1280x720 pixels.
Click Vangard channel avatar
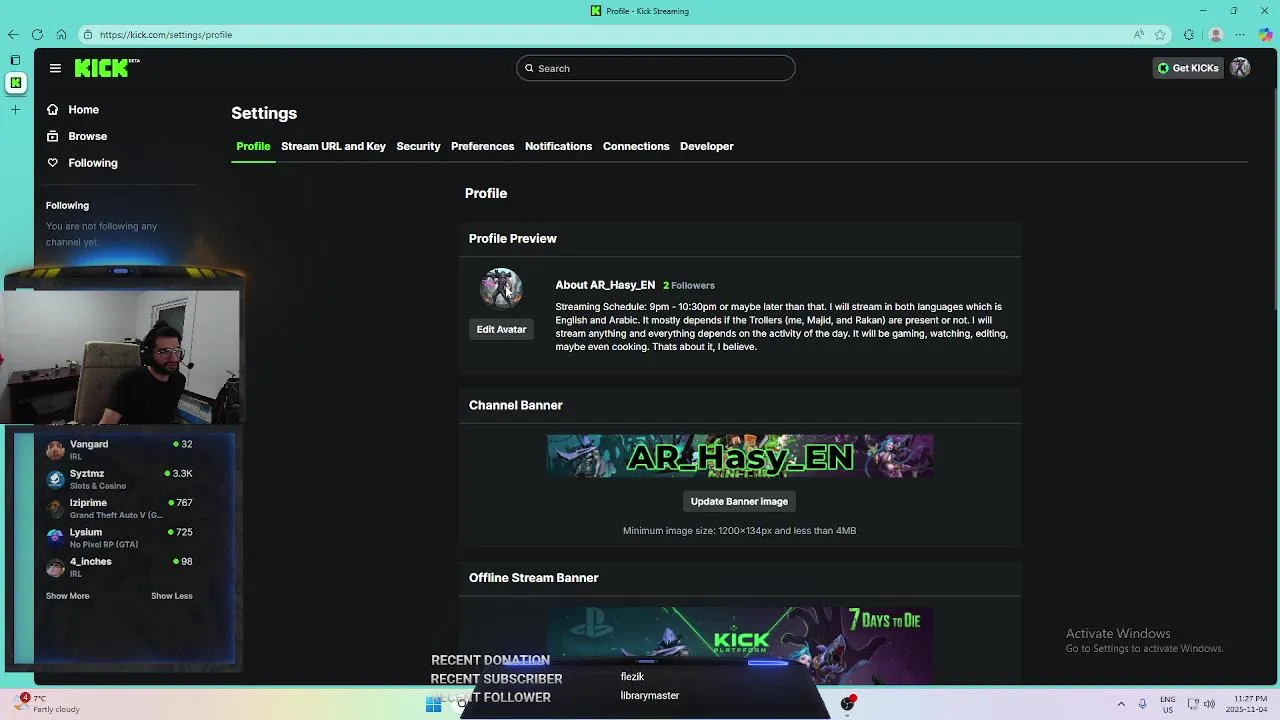point(55,449)
